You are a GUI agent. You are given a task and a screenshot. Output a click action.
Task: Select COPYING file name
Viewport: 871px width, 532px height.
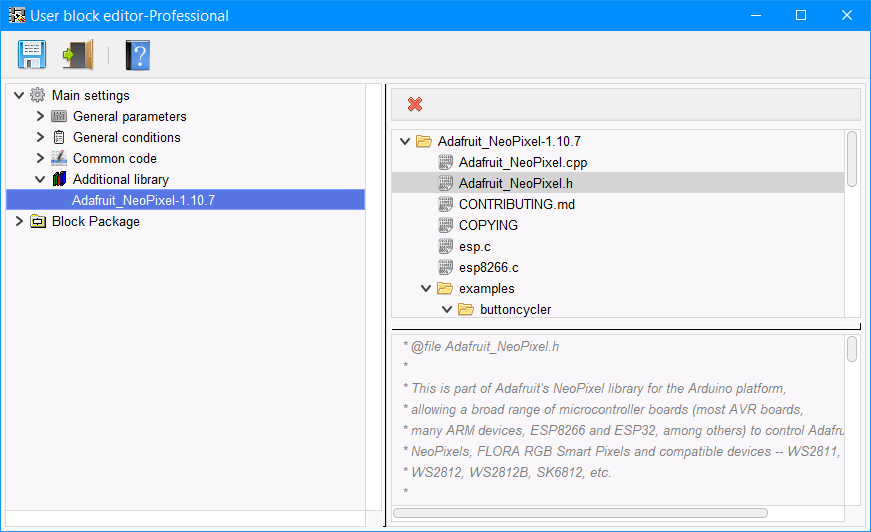[x=488, y=225]
